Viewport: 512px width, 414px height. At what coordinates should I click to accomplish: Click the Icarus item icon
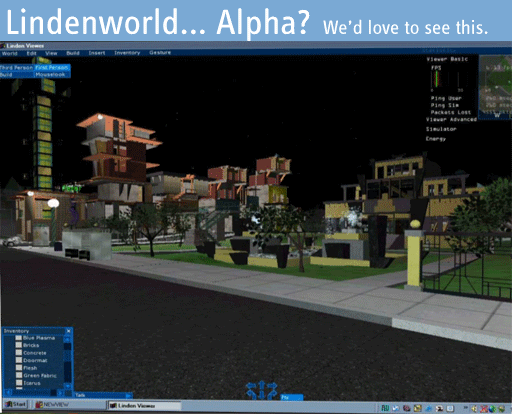[19, 383]
